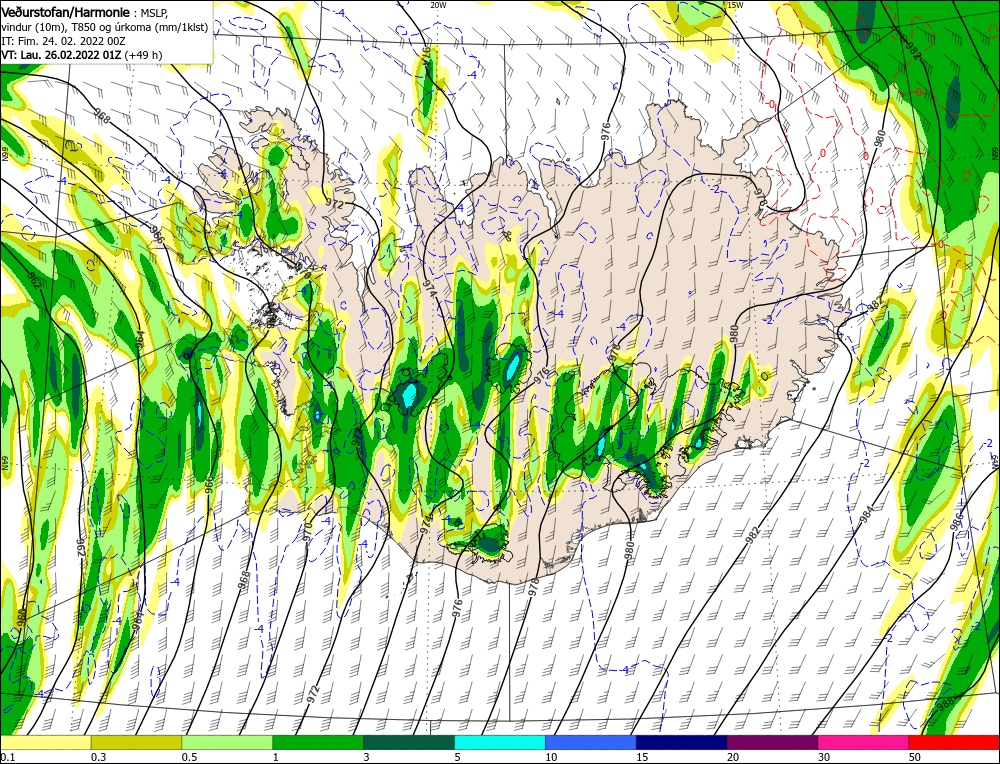The image size is (1000, 764).
Task: Click the '20W' longitude label
Action: (x=438, y=5)
